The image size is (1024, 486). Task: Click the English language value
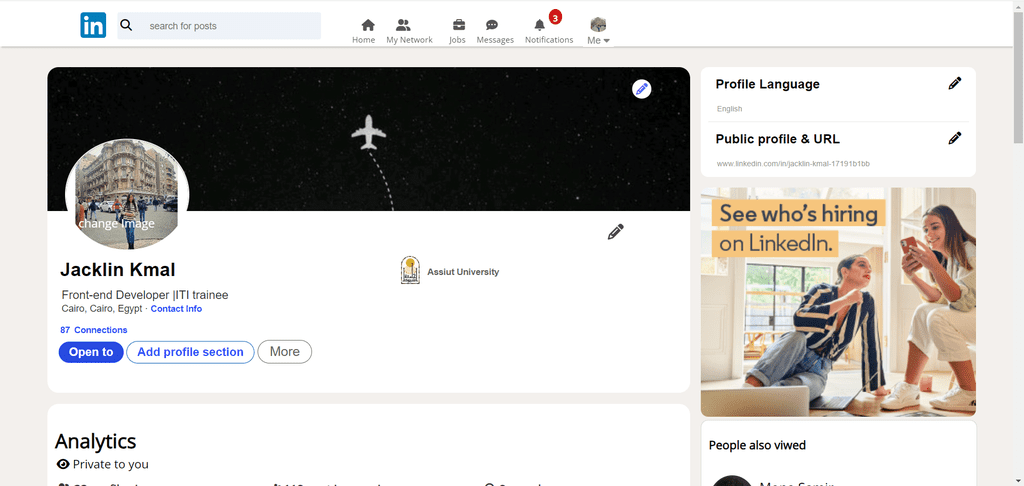pyautogui.click(x=729, y=109)
